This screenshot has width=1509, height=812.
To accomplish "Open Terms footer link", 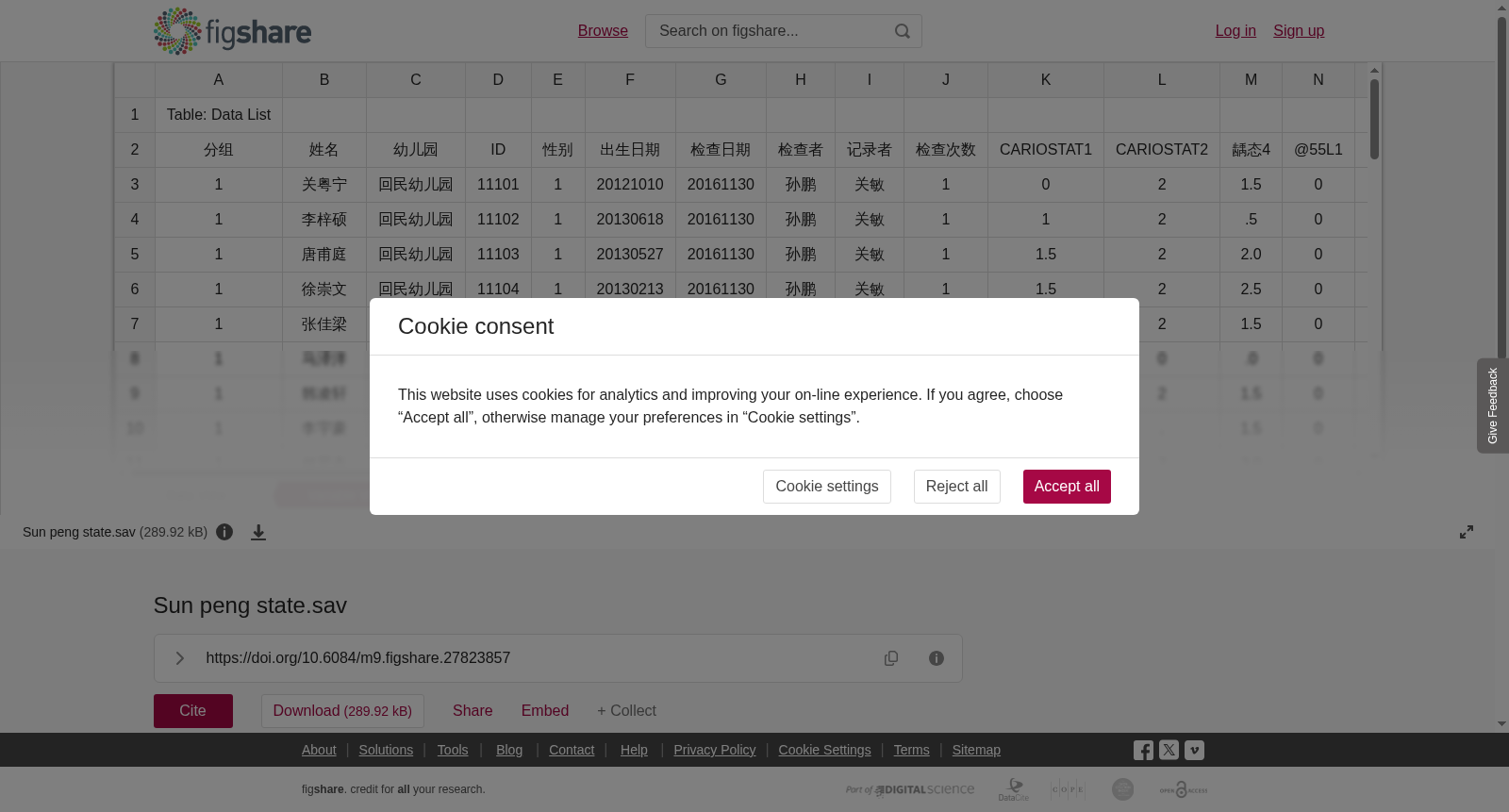I will pos(911,750).
